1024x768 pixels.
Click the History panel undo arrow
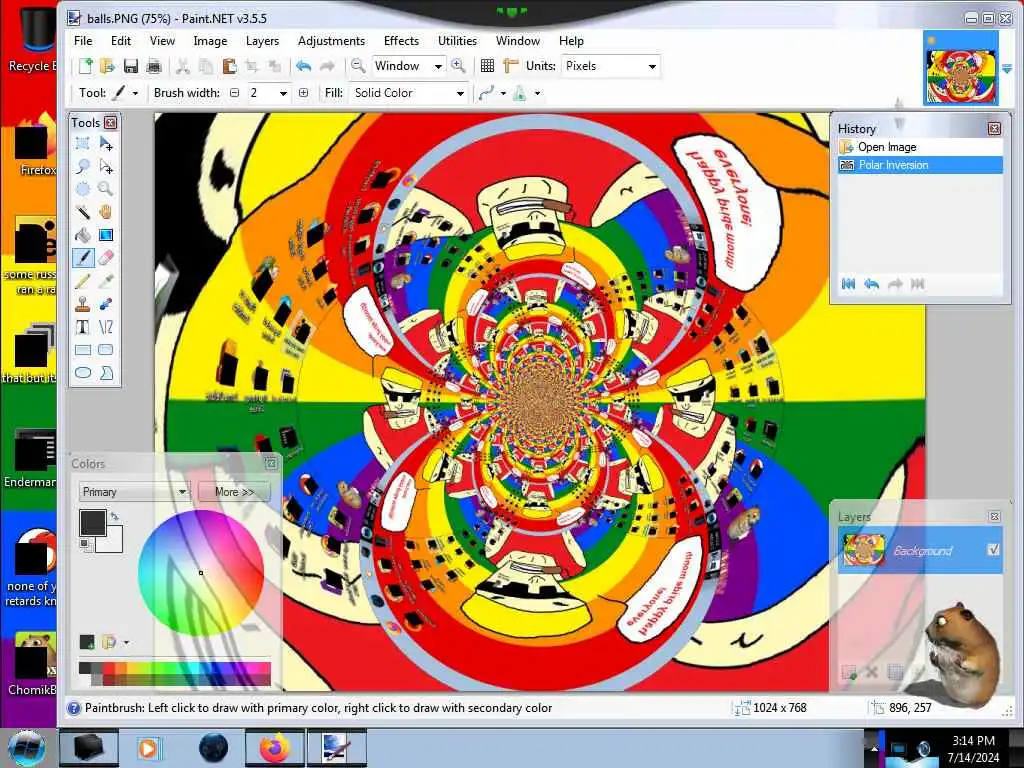871,283
